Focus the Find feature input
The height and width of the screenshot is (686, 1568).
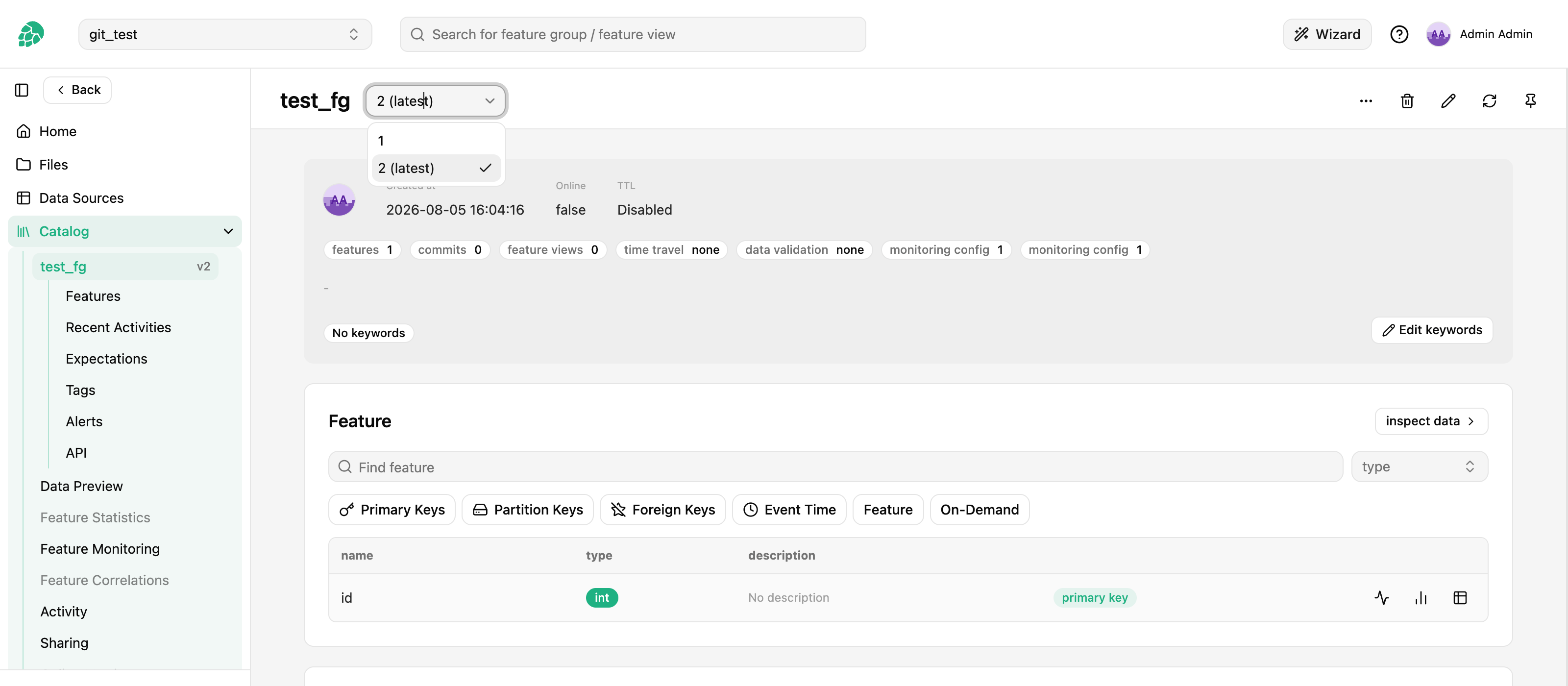coord(835,467)
